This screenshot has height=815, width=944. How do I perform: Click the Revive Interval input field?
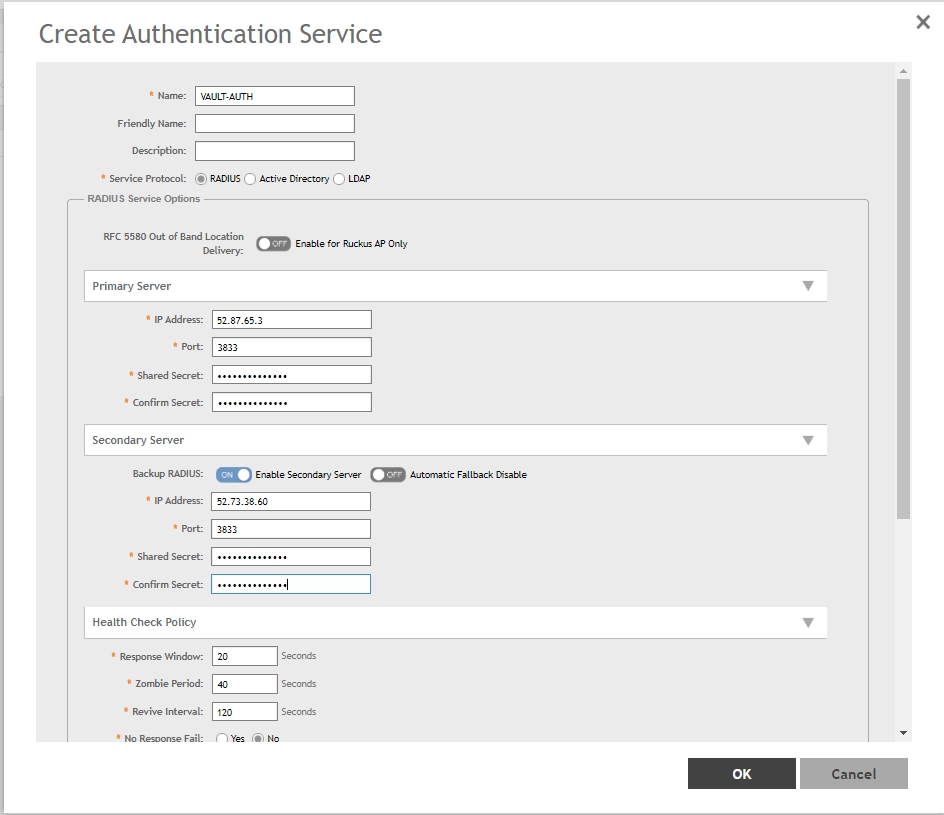coord(244,712)
